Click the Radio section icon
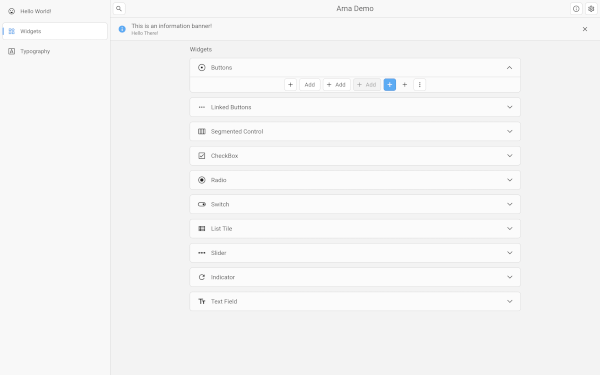600x375 pixels. pyautogui.click(x=202, y=180)
